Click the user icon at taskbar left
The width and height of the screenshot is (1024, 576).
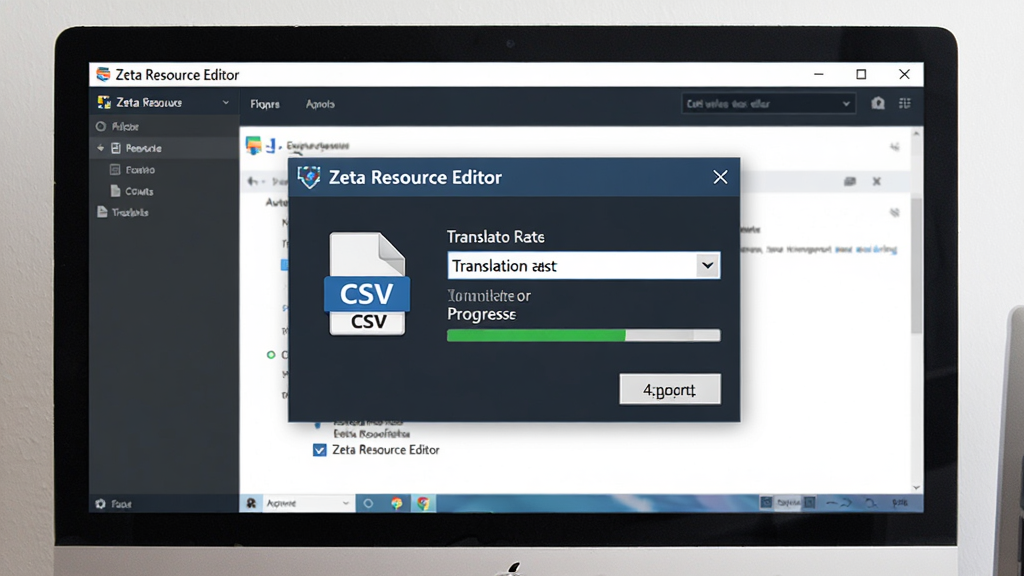[x=251, y=504]
